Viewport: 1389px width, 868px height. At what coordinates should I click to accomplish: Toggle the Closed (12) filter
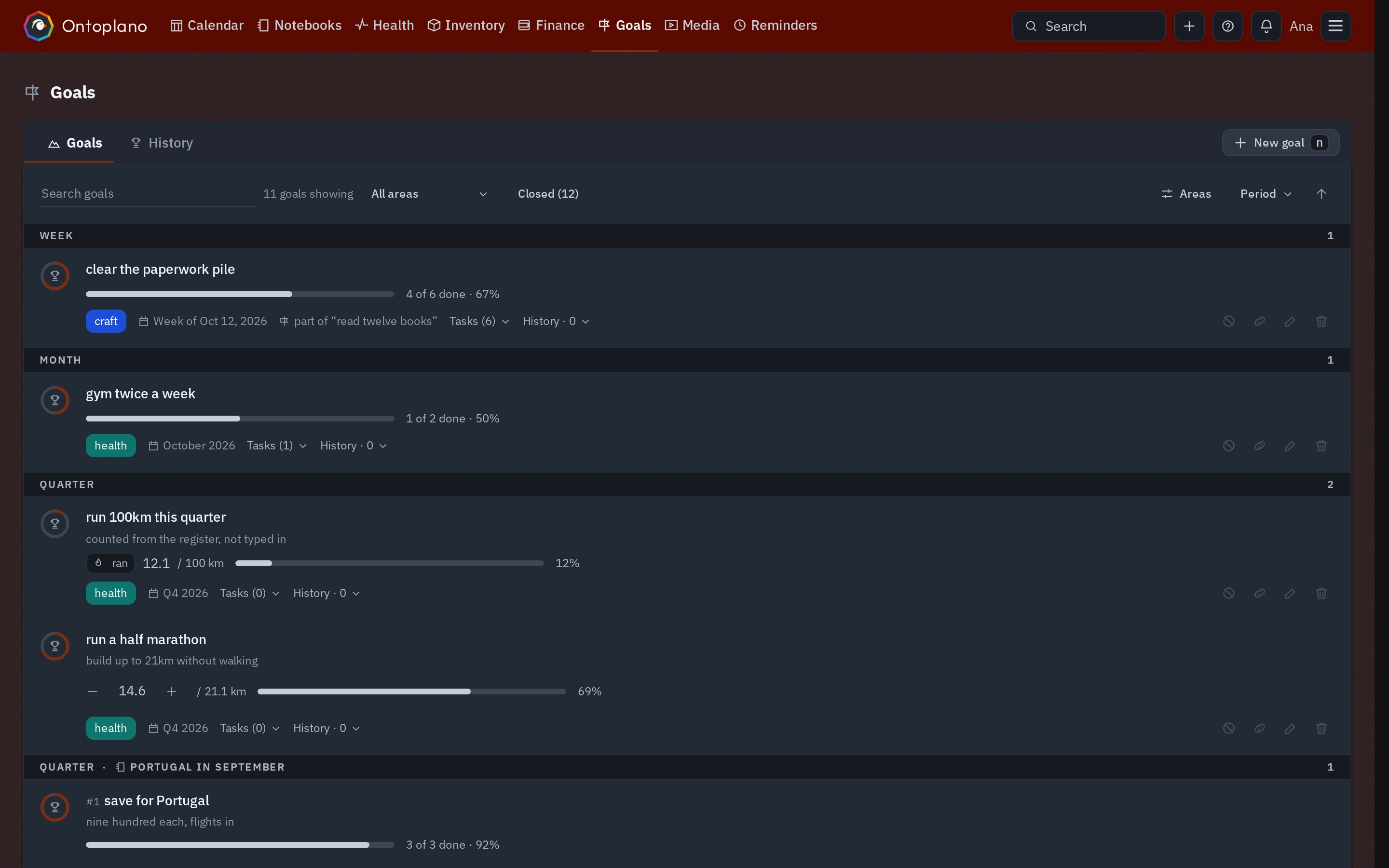tap(547, 193)
